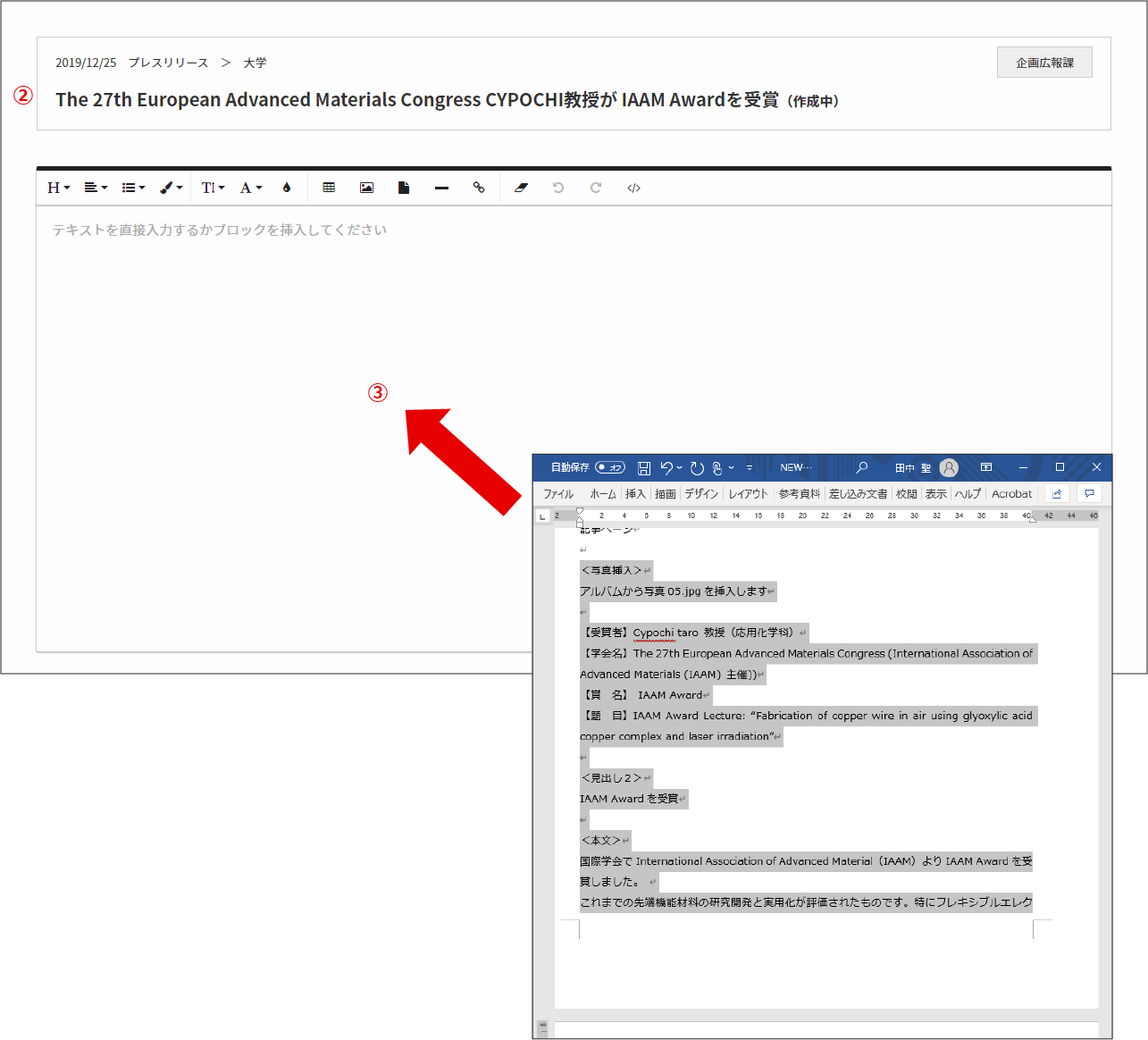Open the bullet list dropdown
The height and width of the screenshot is (1040, 1148).
click(x=133, y=188)
